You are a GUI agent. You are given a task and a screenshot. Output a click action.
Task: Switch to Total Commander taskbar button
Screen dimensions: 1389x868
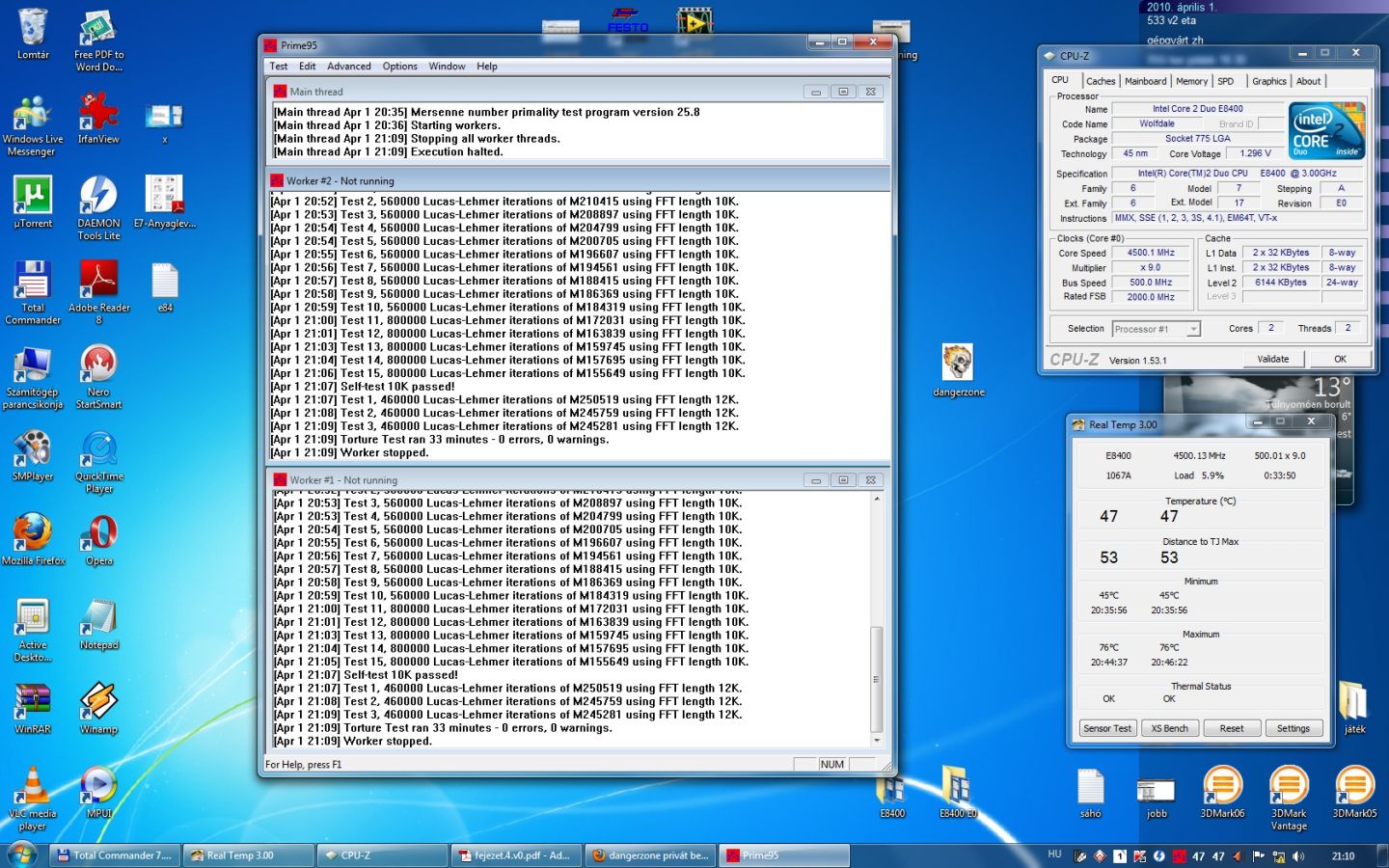(115, 855)
